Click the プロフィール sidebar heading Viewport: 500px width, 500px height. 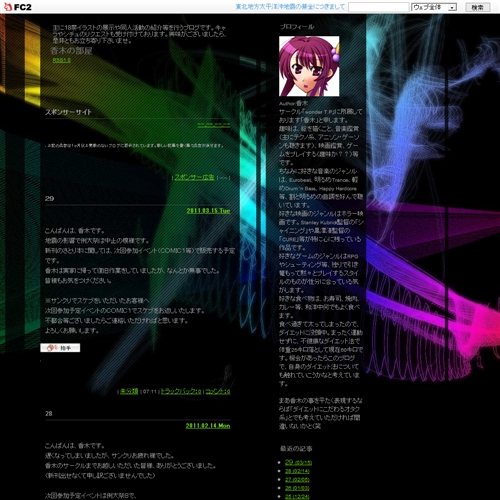(x=297, y=27)
